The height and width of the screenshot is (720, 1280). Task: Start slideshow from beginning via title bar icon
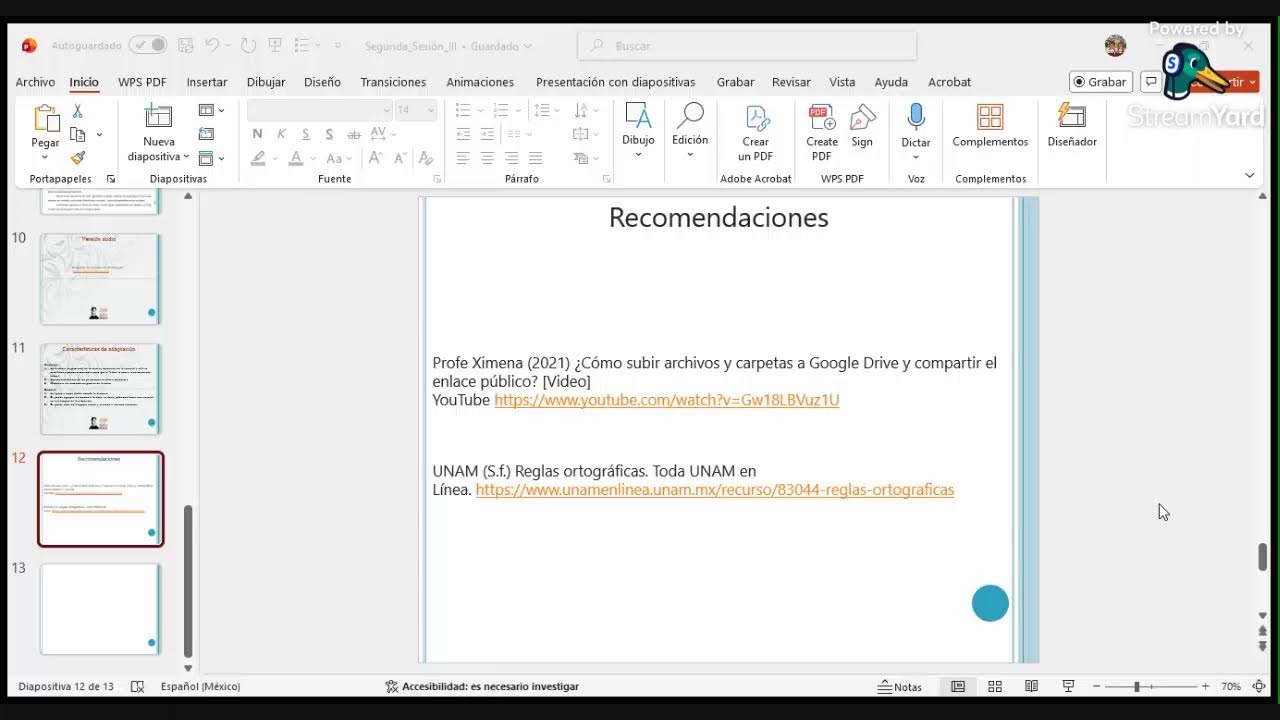coord(275,46)
